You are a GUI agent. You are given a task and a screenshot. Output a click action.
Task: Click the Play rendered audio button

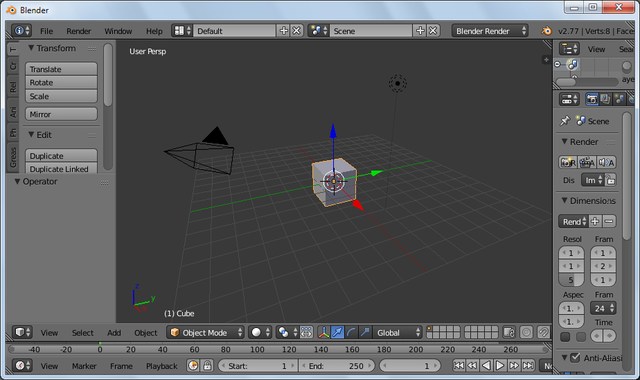tap(606, 162)
